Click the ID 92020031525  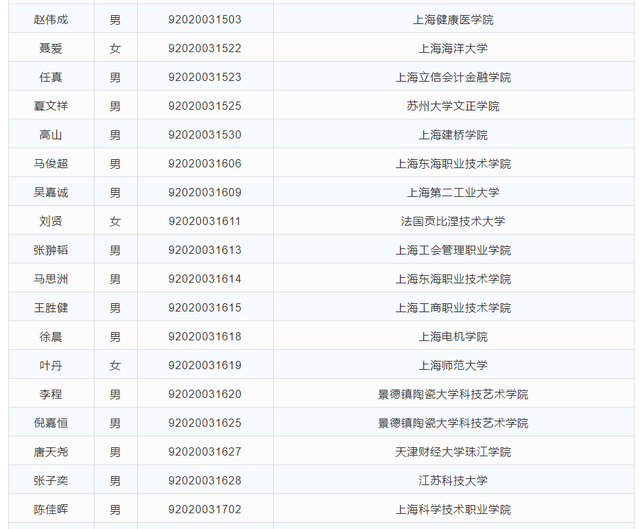pos(205,106)
